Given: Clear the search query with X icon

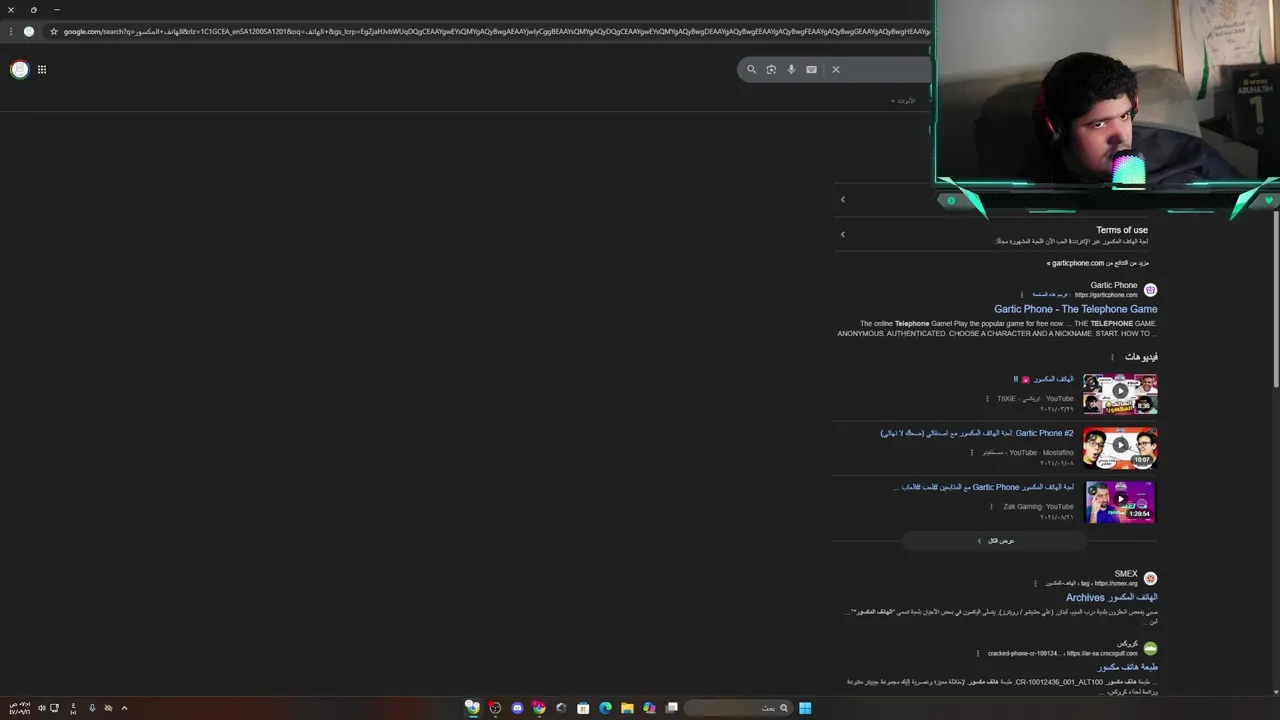Looking at the screenshot, I should point(836,69).
